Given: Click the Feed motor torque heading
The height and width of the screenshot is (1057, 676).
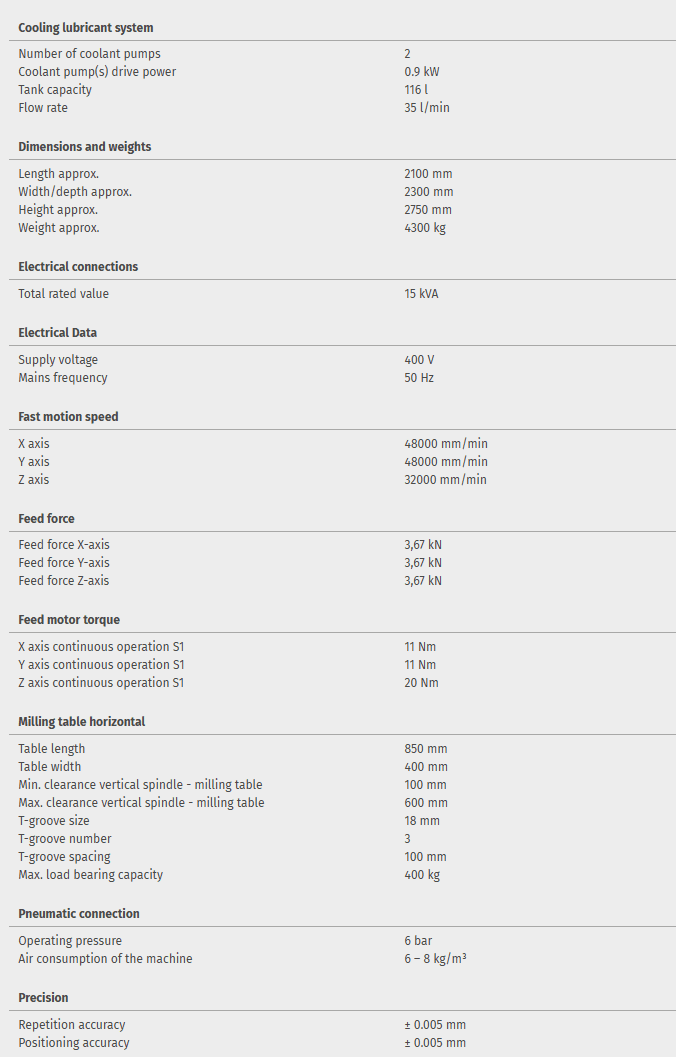Looking at the screenshot, I should point(69,620).
